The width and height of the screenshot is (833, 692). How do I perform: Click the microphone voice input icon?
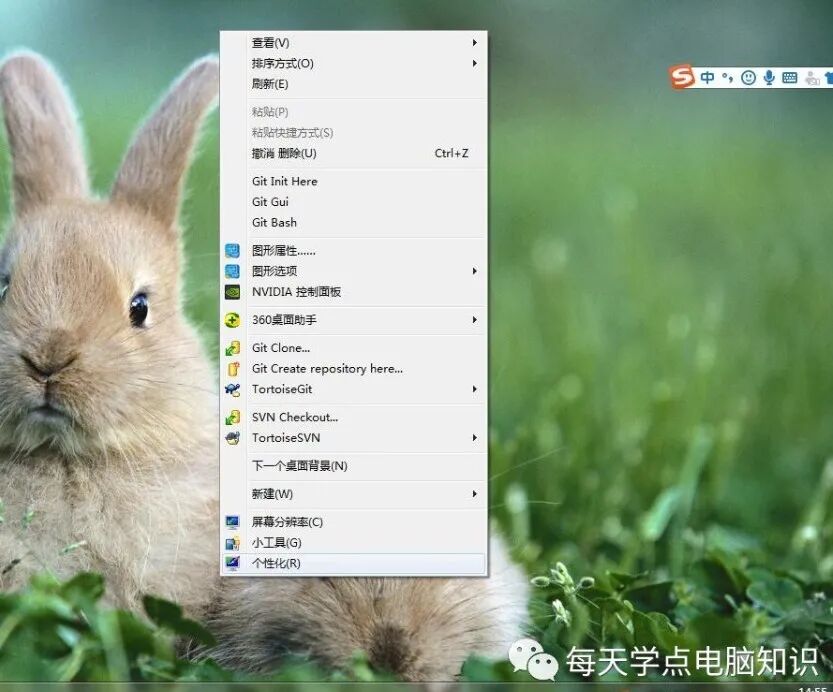[769, 78]
